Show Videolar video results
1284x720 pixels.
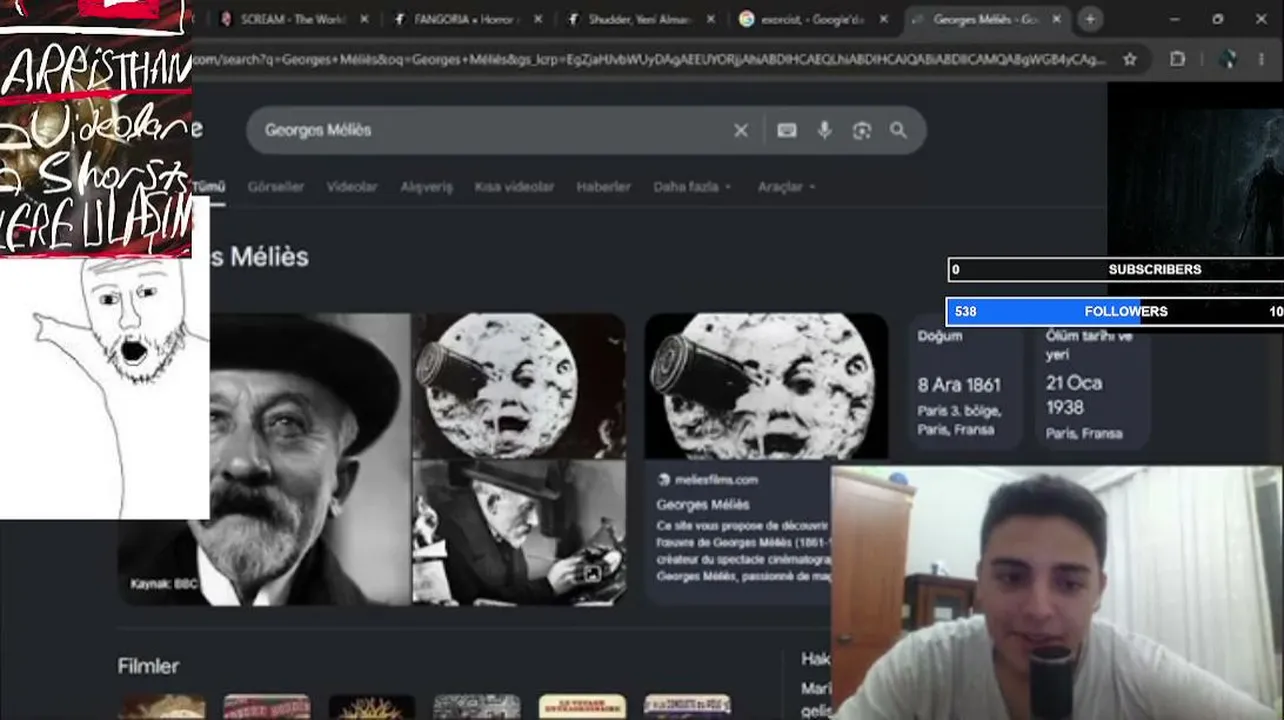[x=352, y=187]
